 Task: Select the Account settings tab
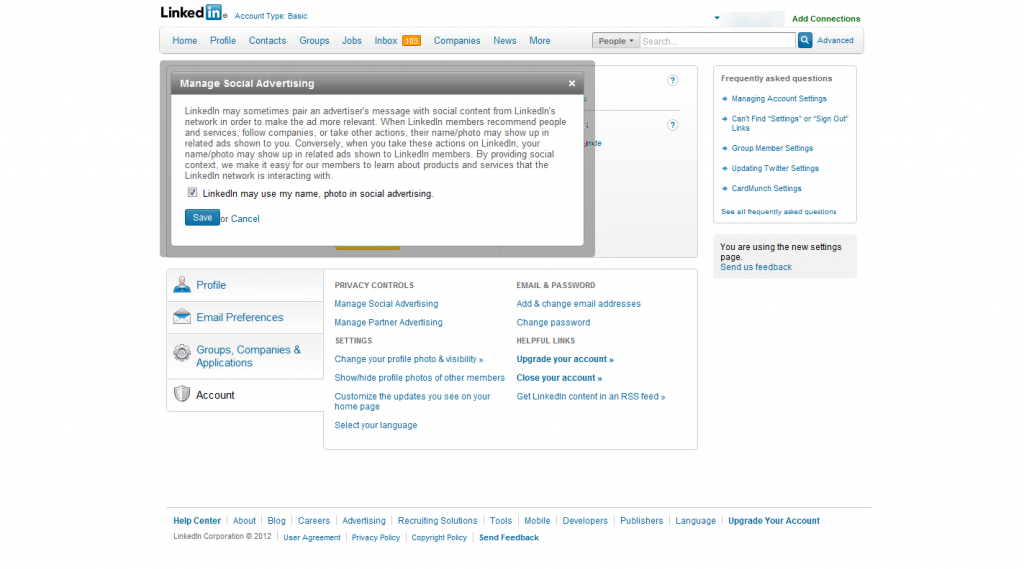(245, 395)
